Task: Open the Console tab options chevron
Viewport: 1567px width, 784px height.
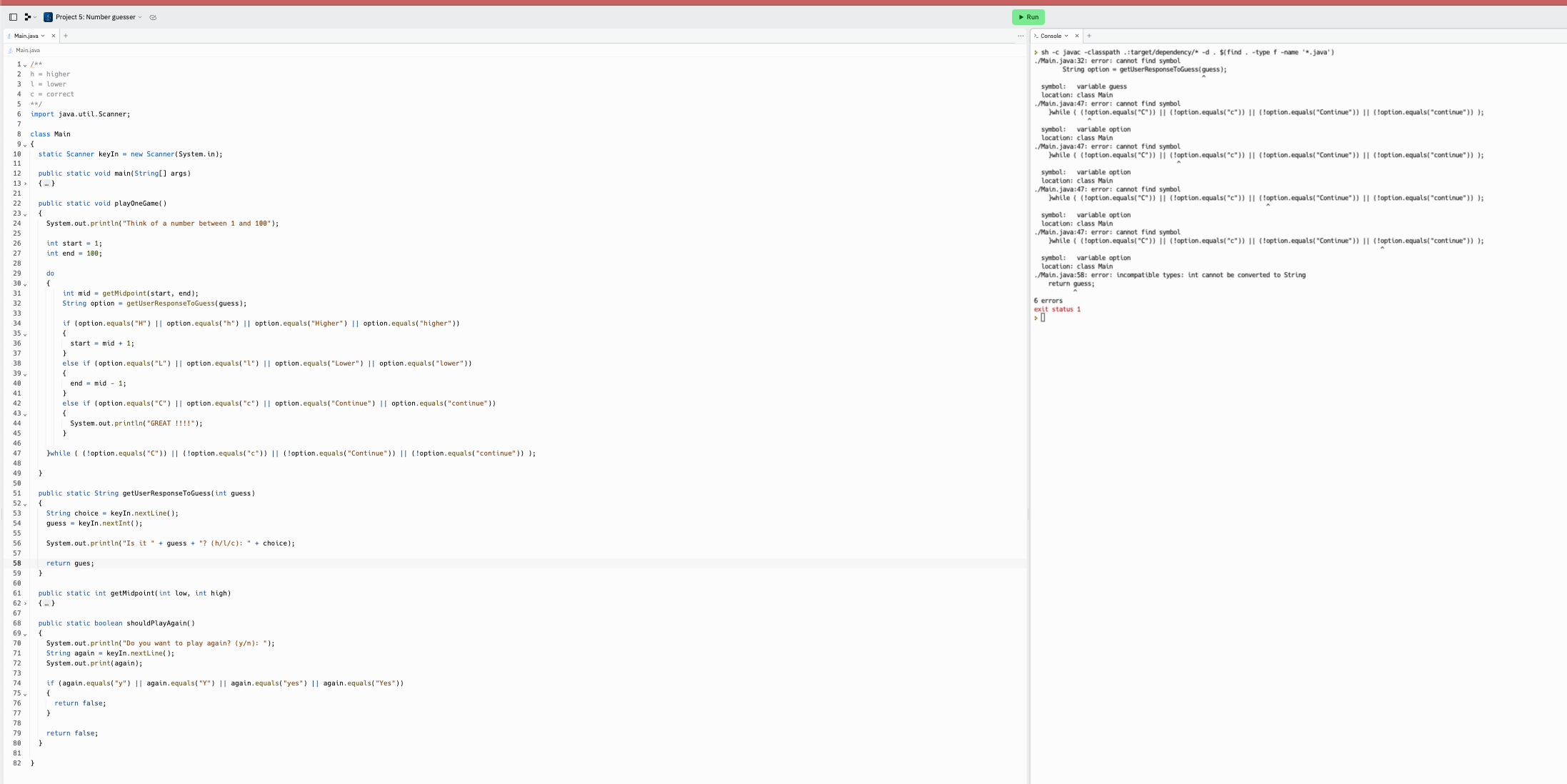Action: pos(1066,35)
